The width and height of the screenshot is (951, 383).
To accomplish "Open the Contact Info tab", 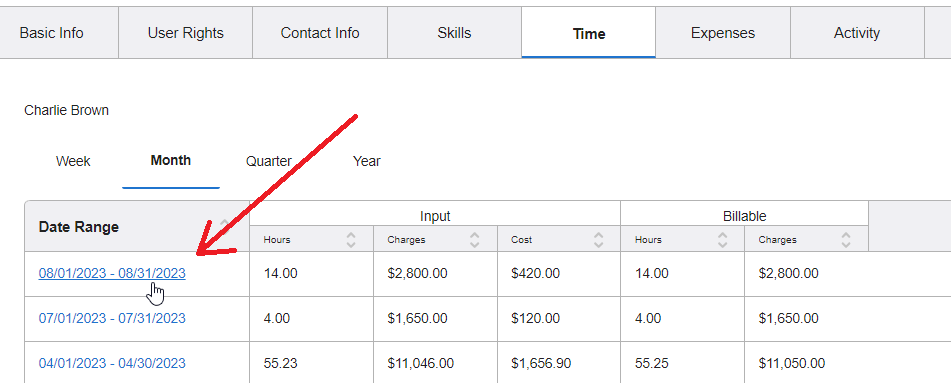I will click(x=320, y=33).
